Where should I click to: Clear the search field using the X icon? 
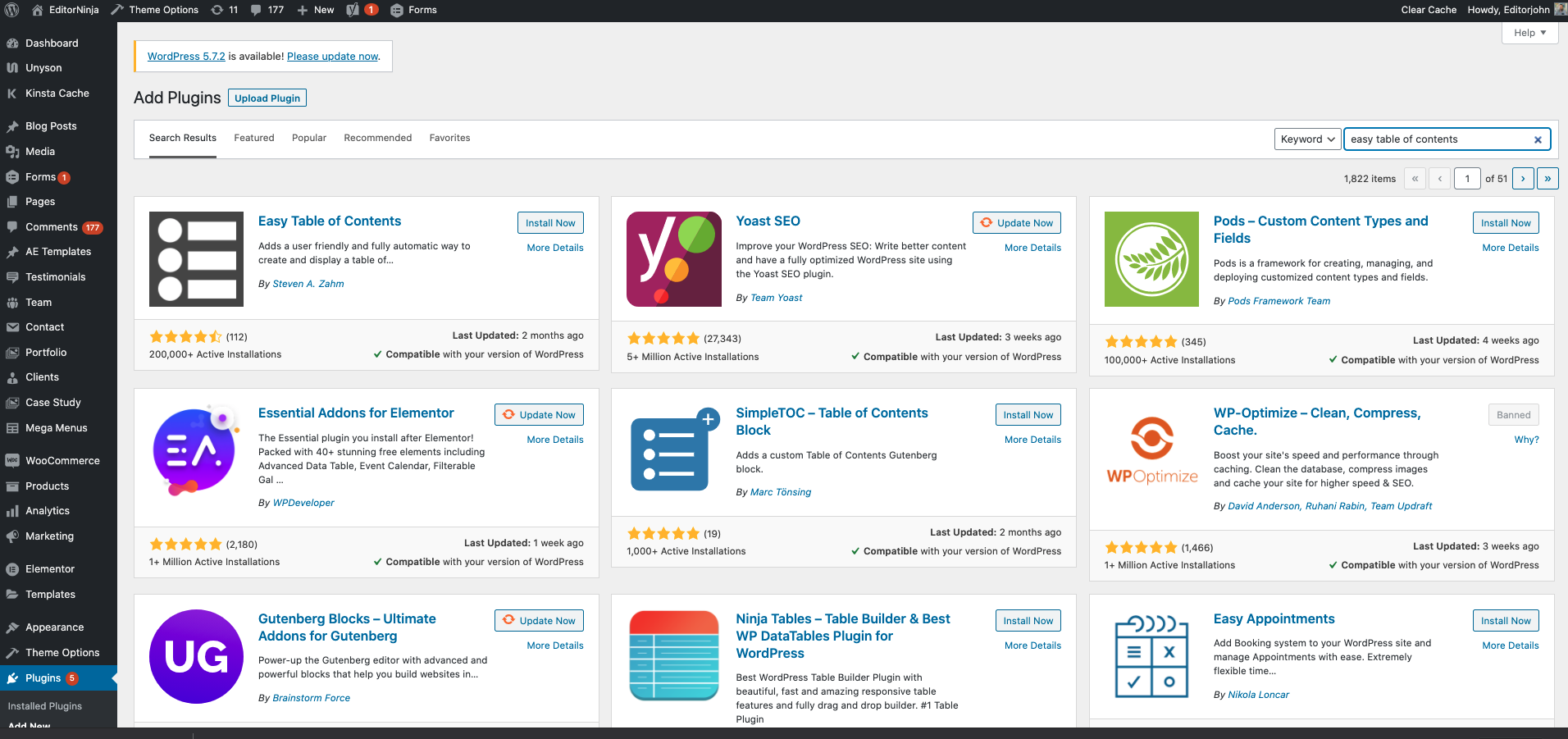1538,139
